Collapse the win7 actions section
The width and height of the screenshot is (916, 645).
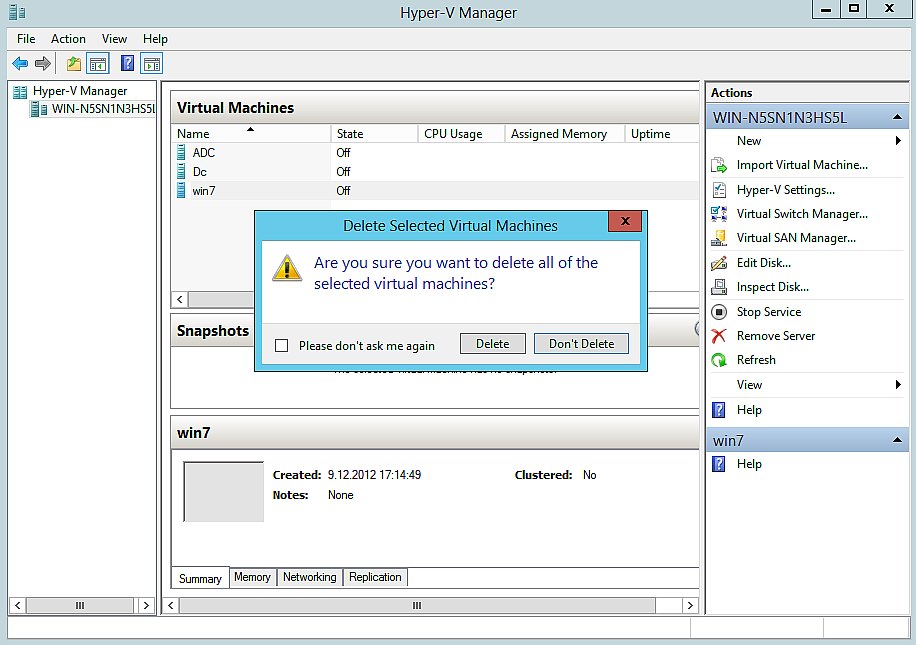[897, 440]
